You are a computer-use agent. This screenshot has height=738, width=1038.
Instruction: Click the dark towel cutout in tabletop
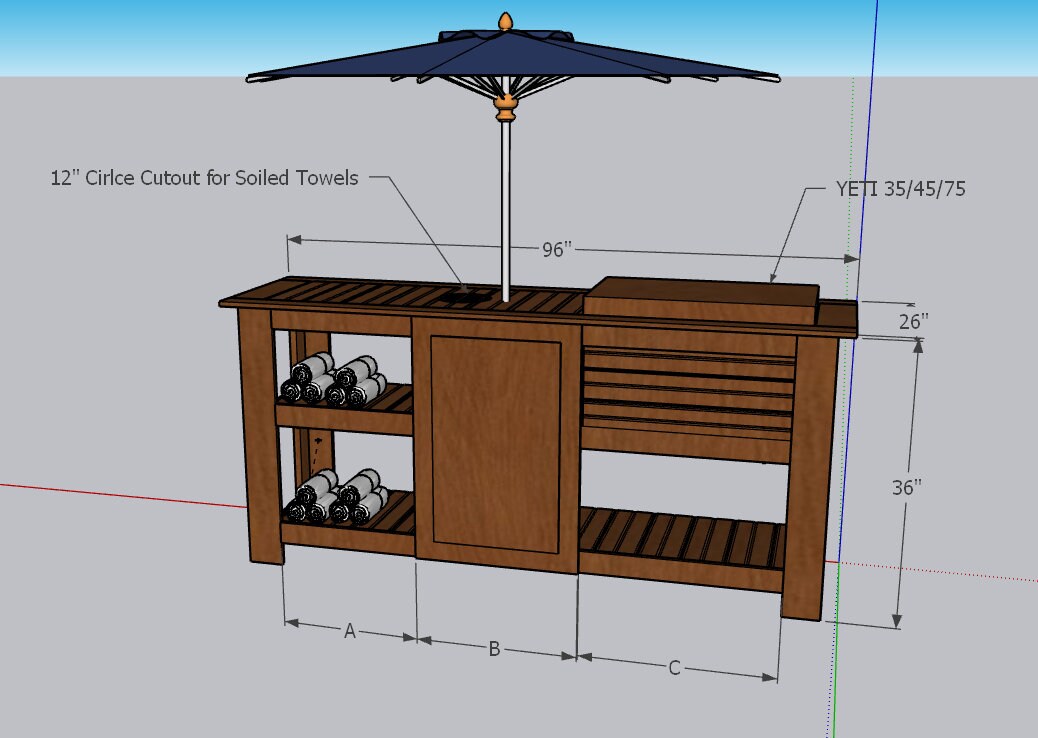point(470,295)
